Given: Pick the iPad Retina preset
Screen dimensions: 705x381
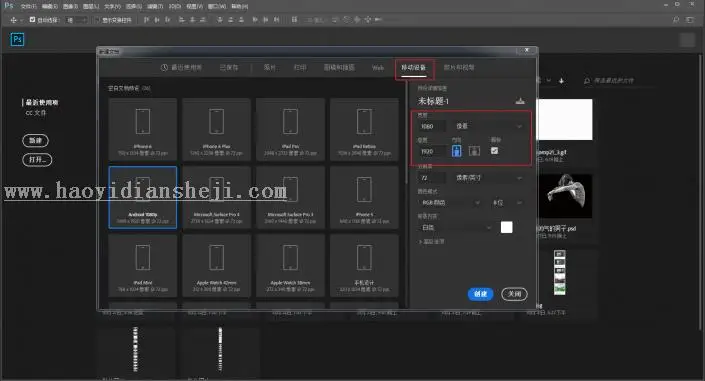Looking at the screenshot, I should click(364, 129).
